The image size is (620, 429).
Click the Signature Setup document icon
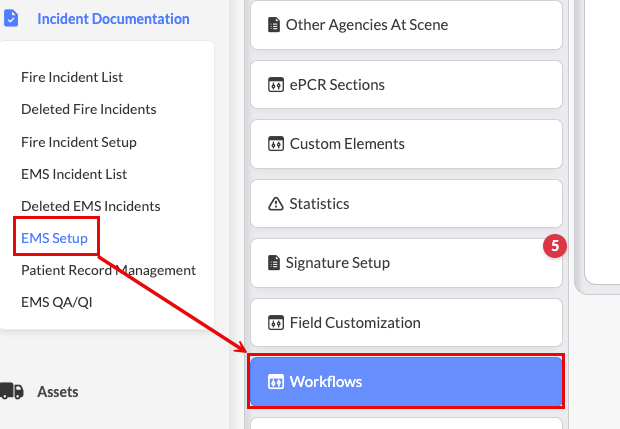274,263
